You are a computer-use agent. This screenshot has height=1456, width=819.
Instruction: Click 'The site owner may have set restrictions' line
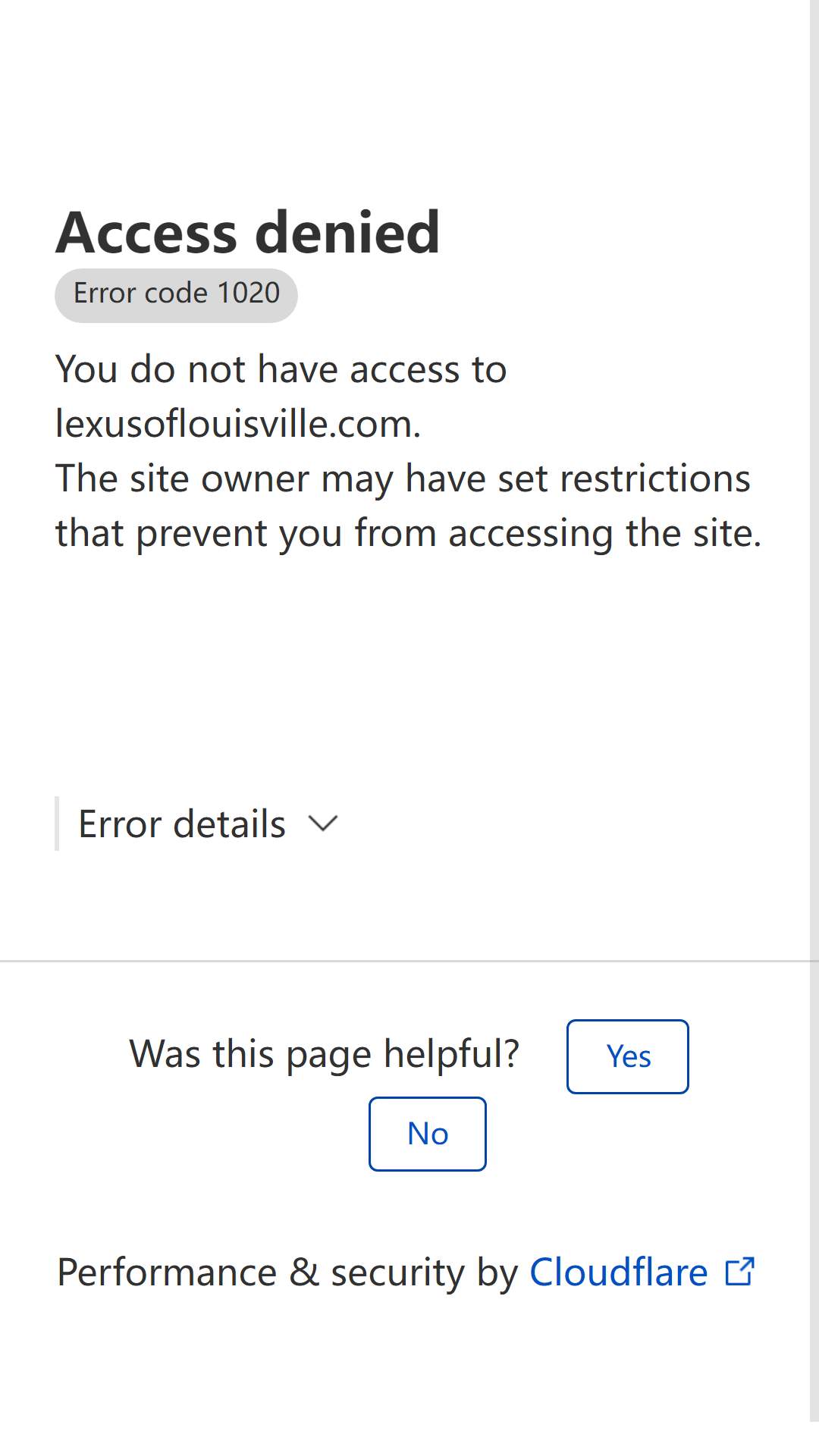(x=403, y=479)
